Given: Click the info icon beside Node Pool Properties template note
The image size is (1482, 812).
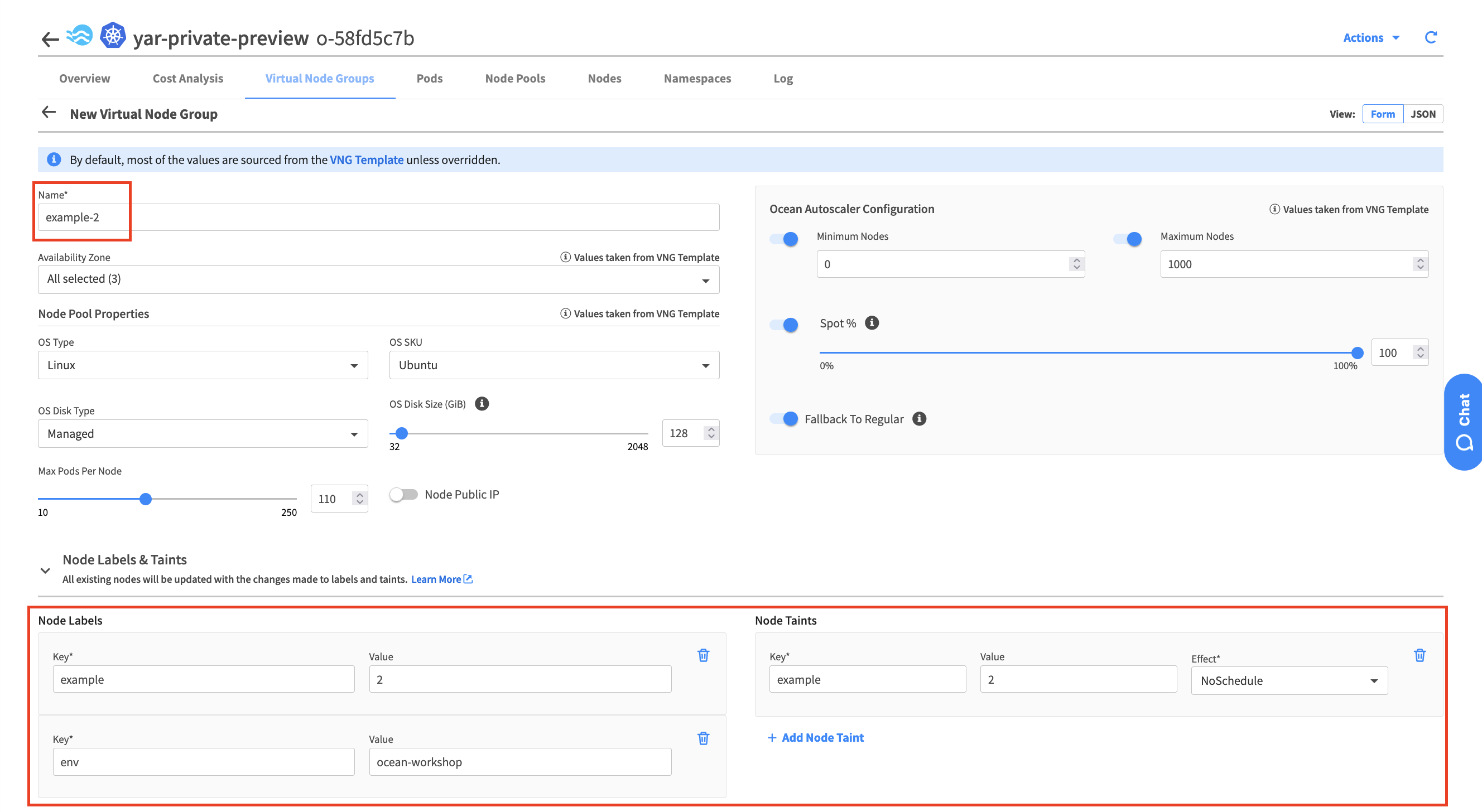Looking at the screenshot, I should point(565,313).
